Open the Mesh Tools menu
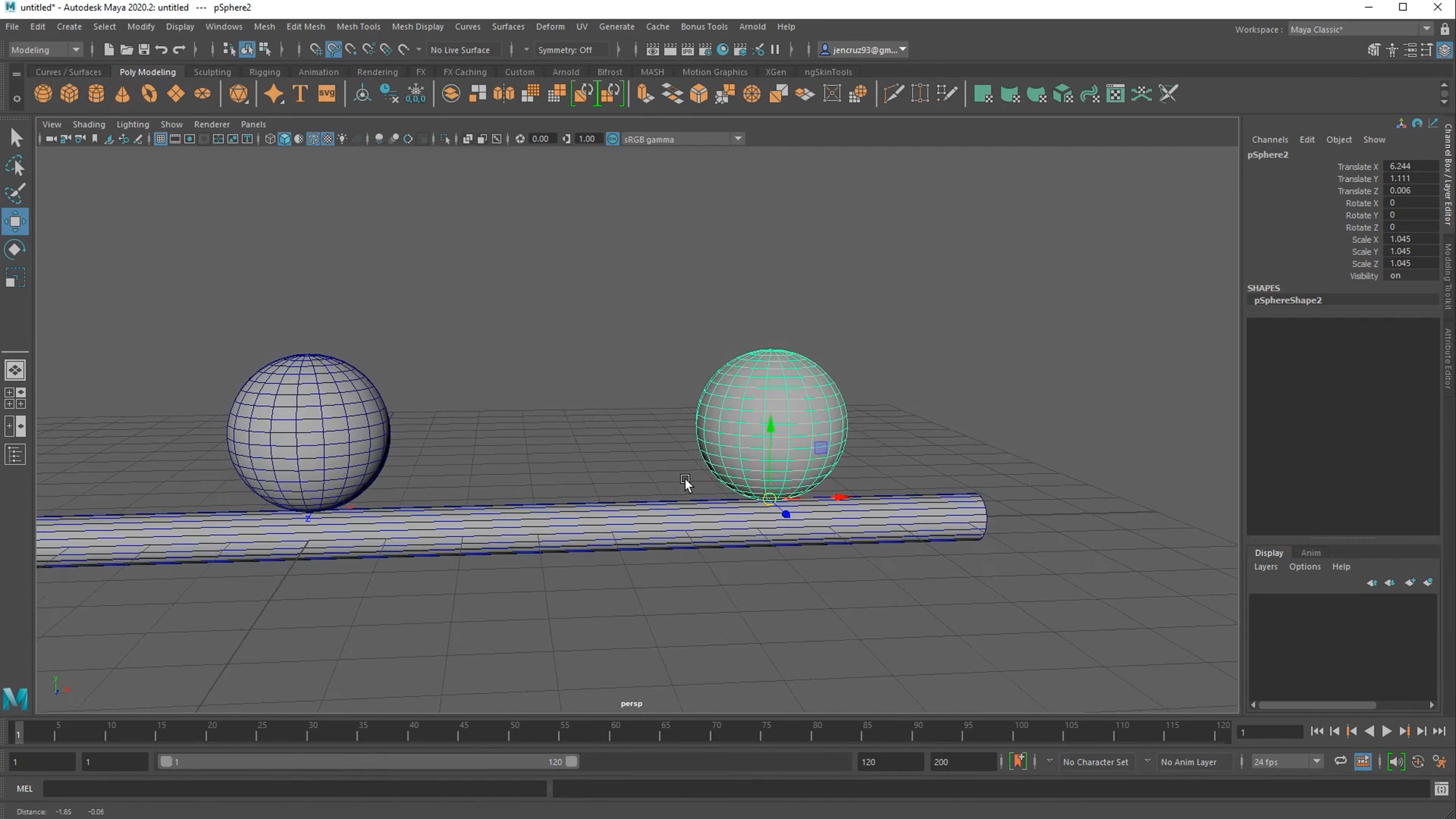The image size is (1456, 819). tap(358, 27)
